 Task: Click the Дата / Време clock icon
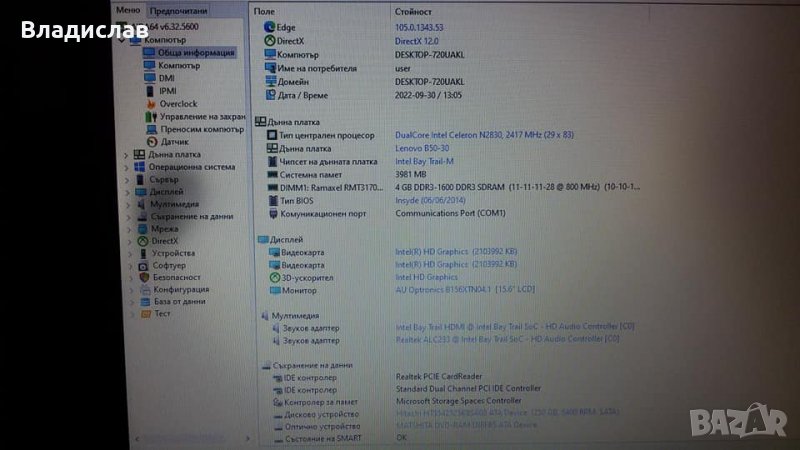pos(269,95)
